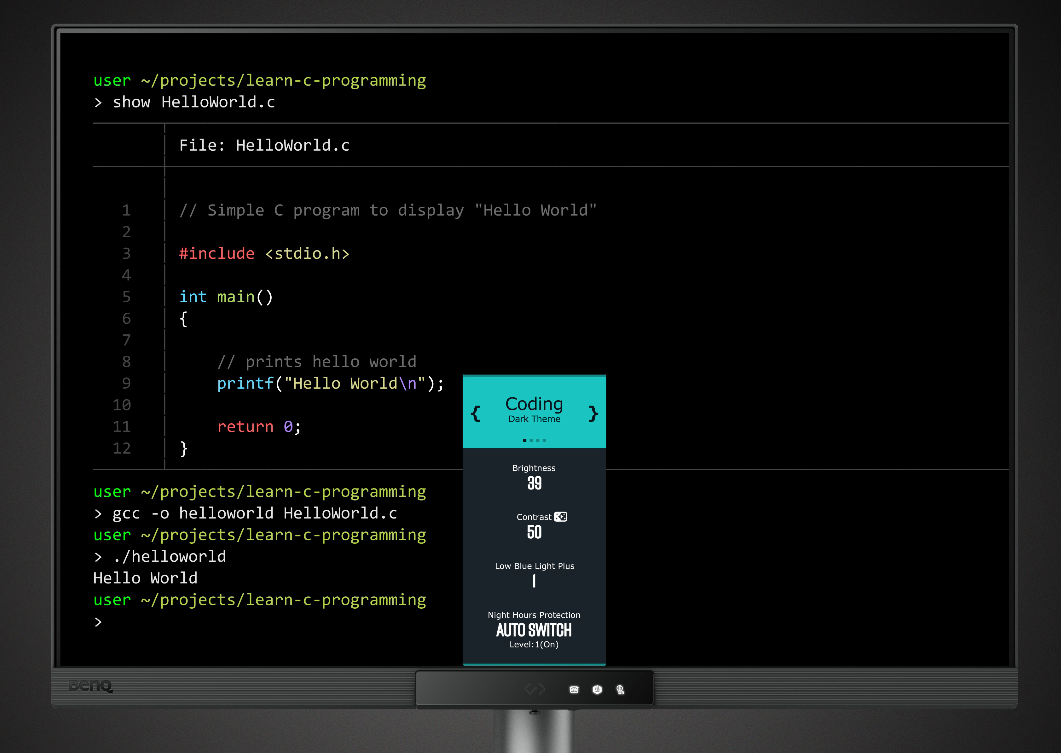Select the active first page indicator dot
Image resolution: width=1061 pixels, height=753 pixels.
pyautogui.click(x=525, y=440)
